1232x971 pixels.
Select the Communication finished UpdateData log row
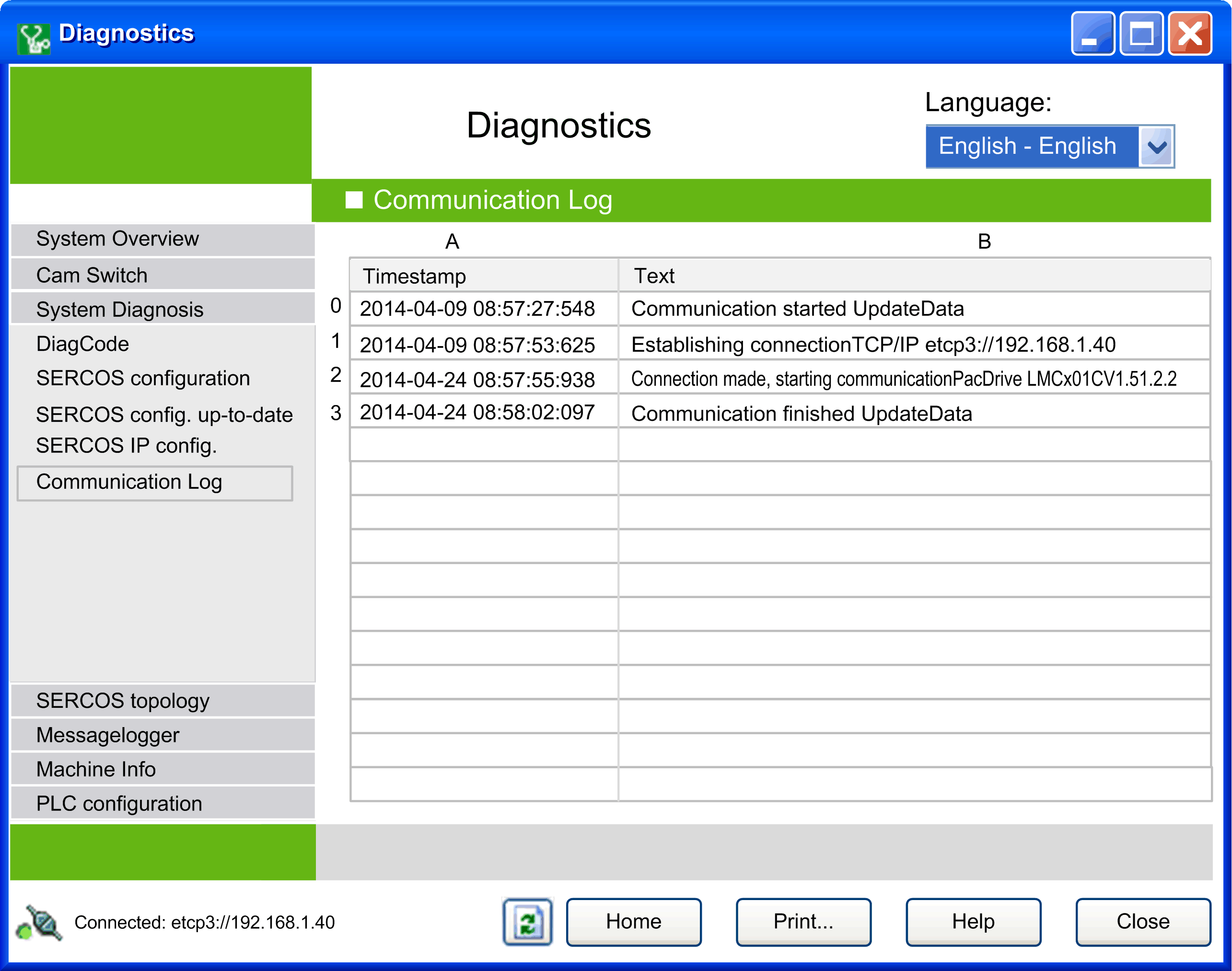tap(801, 413)
